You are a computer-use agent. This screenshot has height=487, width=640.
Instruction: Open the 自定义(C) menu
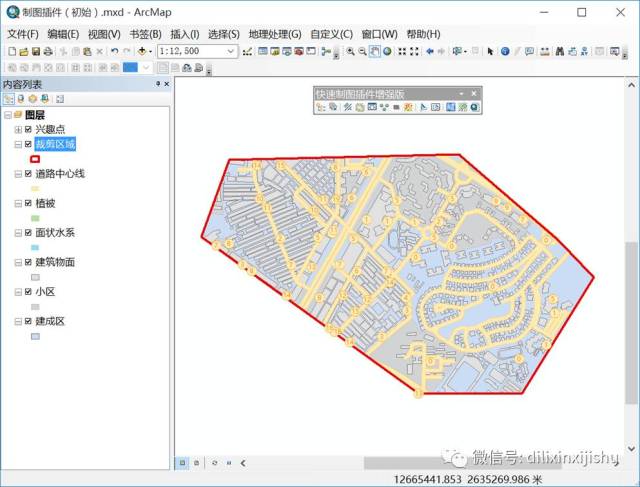[331, 34]
